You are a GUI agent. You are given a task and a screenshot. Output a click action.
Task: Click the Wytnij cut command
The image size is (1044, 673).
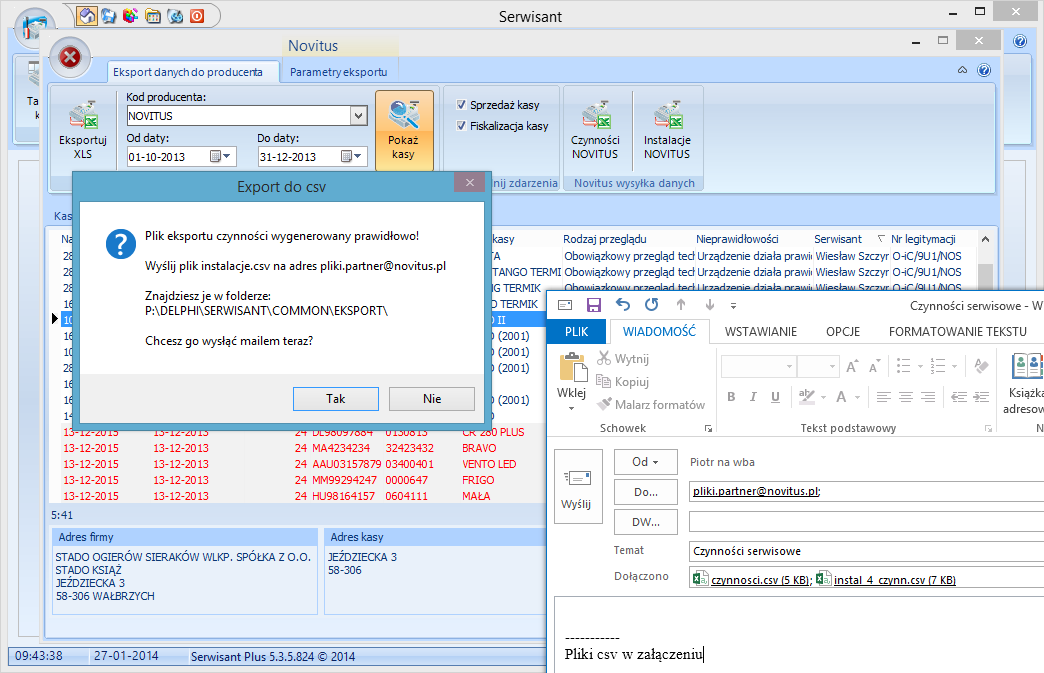tap(623, 359)
